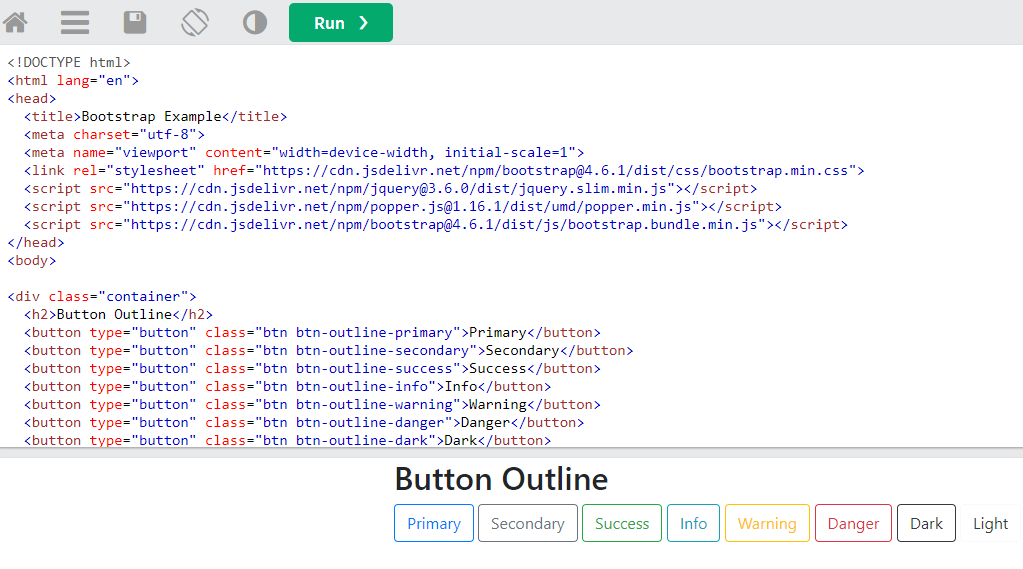Image resolution: width=1023 pixels, height=569 pixels.
Task: Toggle dark mode contrast icon
Action: coord(255,23)
